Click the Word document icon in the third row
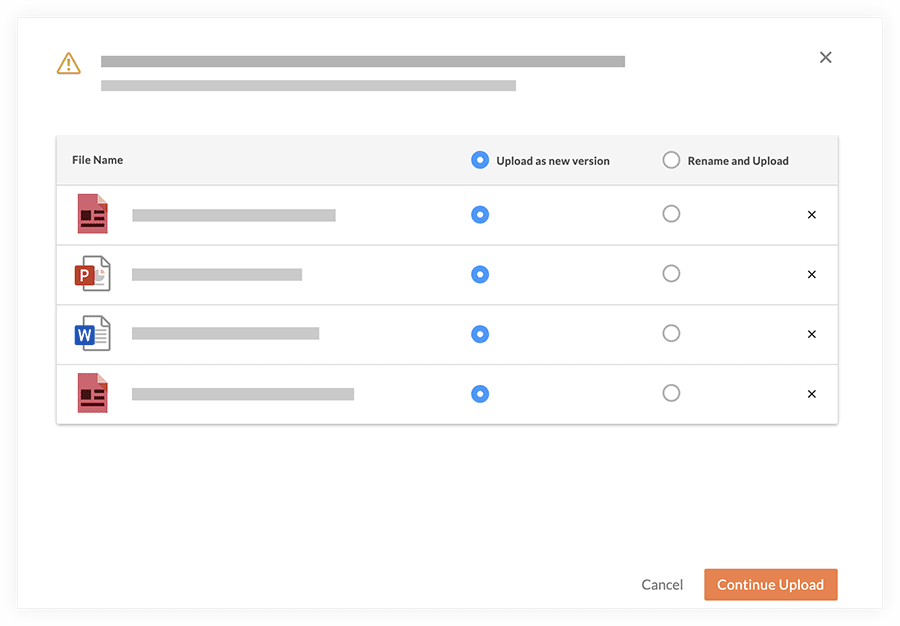This screenshot has height=626, width=900. point(92,334)
